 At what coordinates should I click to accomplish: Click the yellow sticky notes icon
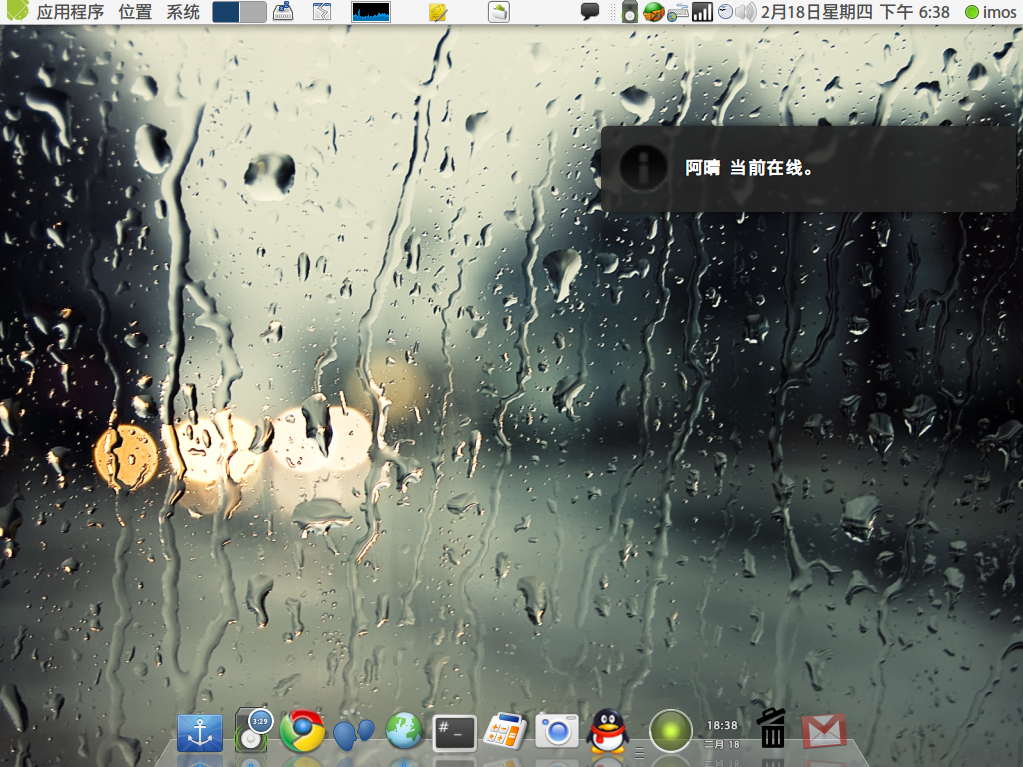click(x=438, y=12)
